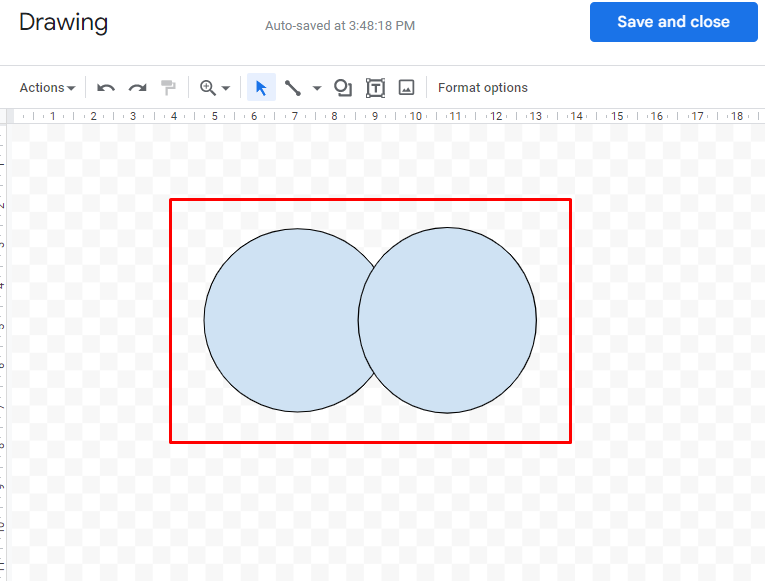The width and height of the screenshot is (765, 581).
Task: Click the vertical ruler on the left
Action: (x=3, y=351)
